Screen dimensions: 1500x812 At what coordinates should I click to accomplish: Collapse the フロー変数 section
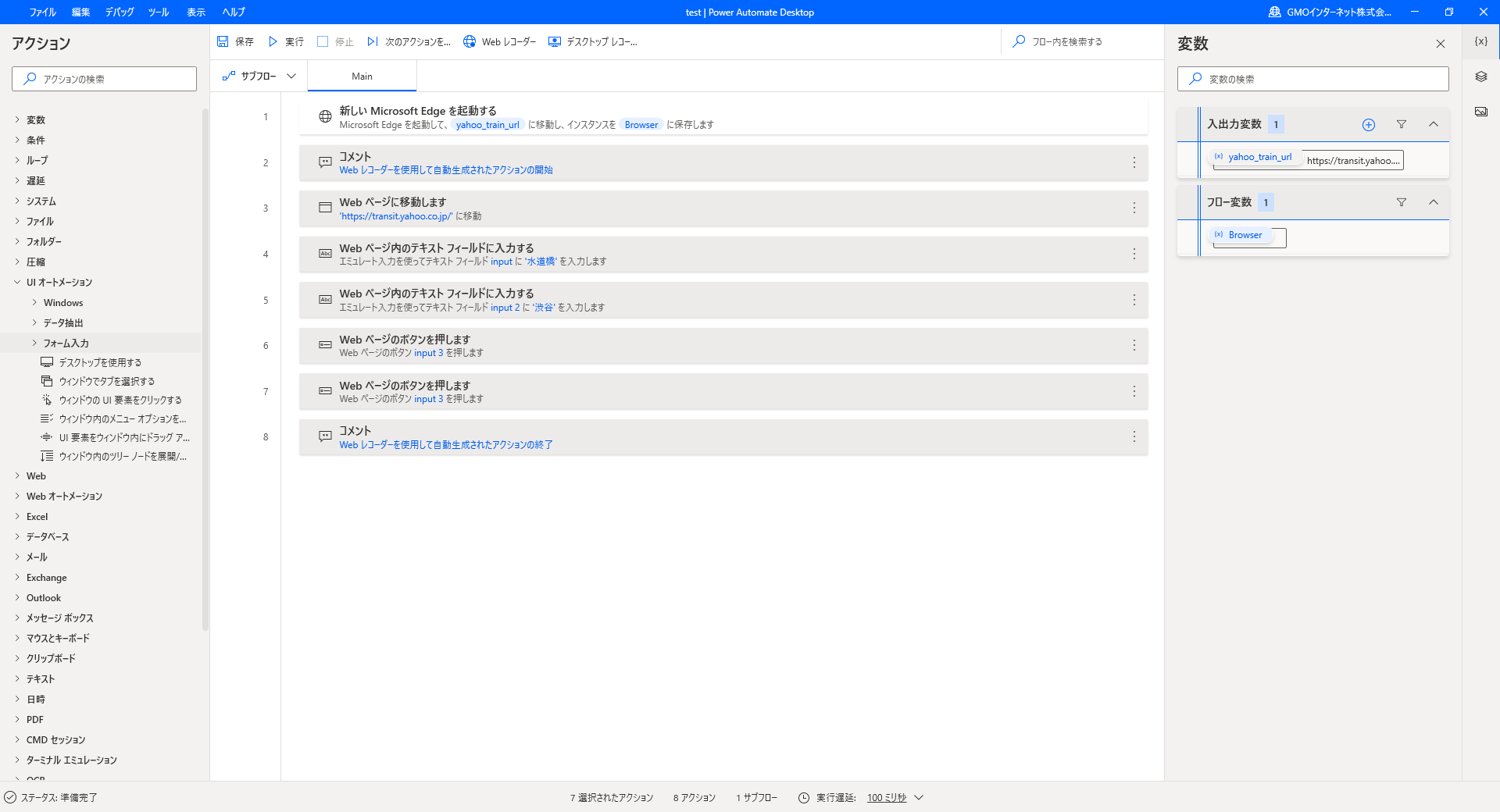(1433, 202)
